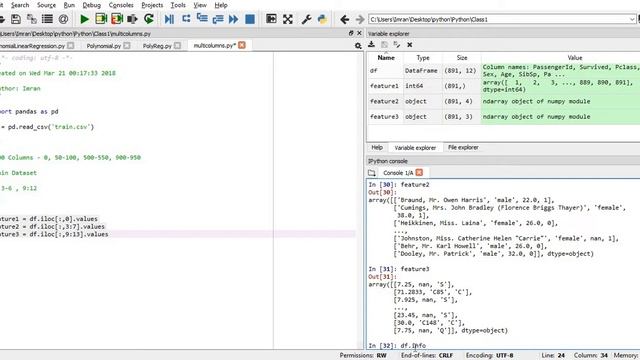Open the code cell list icon

[x=47, y=19]
